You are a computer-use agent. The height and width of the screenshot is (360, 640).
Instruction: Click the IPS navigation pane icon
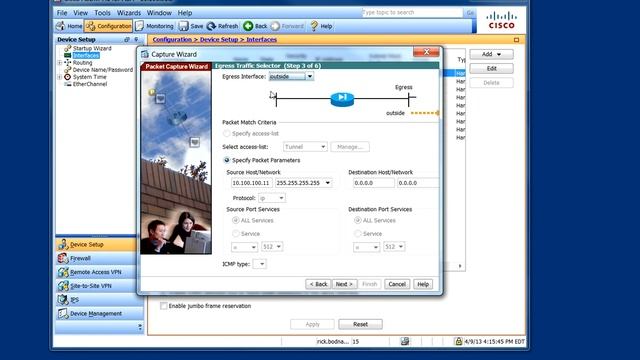[62, 300]
